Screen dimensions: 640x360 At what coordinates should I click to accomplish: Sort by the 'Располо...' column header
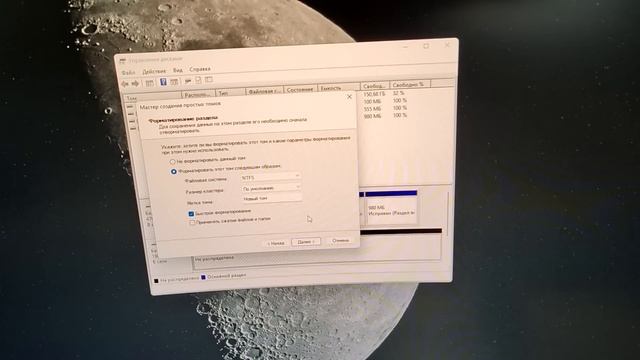click(198, 94)
